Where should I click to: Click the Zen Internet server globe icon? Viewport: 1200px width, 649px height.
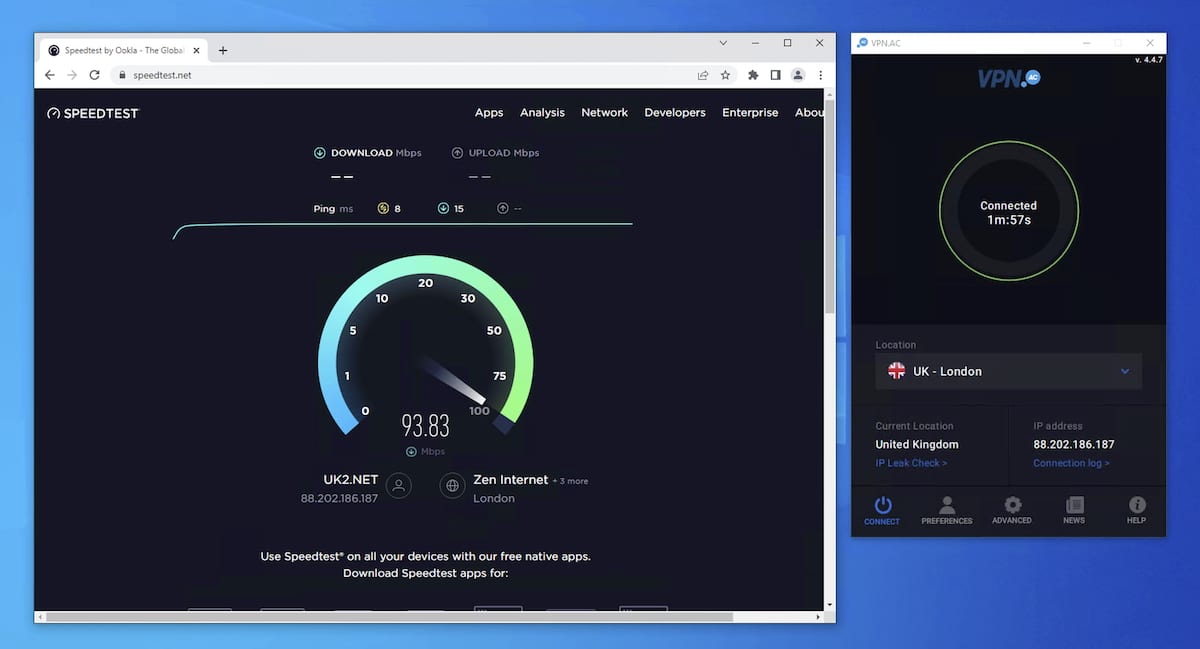[x=453, y=486]
